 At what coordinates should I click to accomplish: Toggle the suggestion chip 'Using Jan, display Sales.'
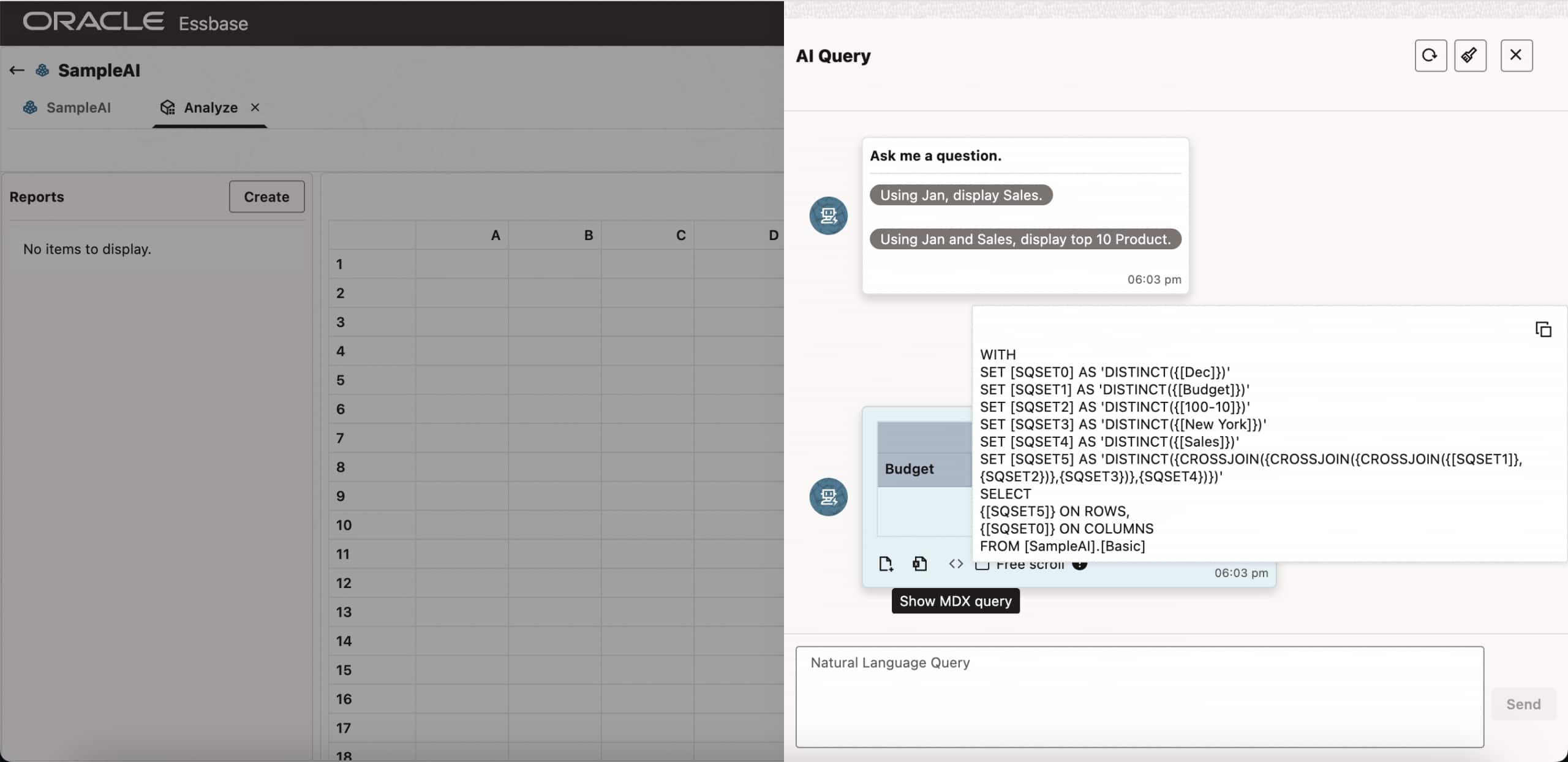point(960,195)
